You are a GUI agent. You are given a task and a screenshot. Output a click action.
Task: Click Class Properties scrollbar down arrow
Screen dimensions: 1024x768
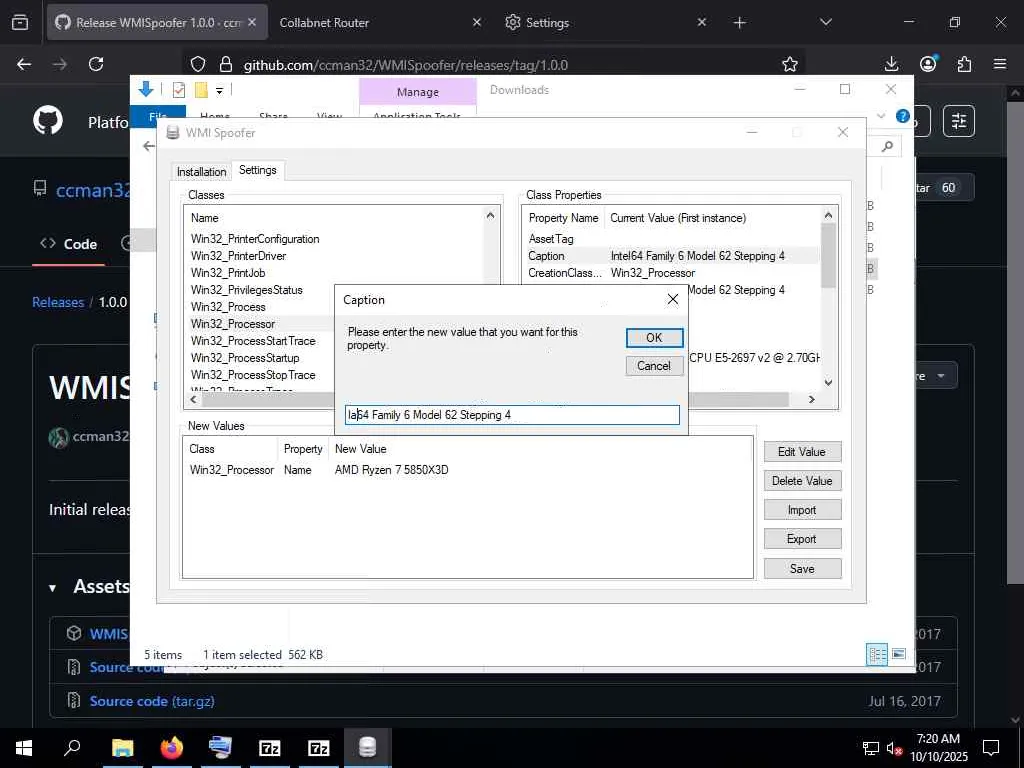click(828, 383)
